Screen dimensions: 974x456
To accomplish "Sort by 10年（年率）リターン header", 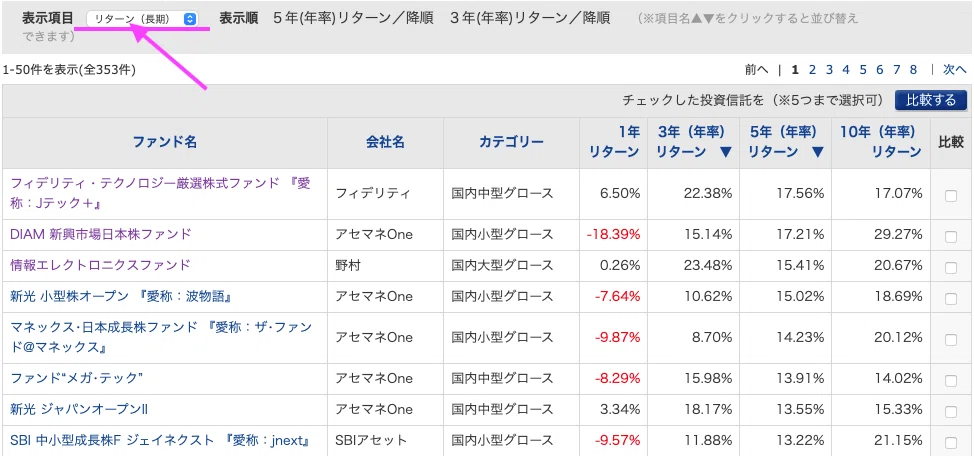I will coord(880,142).
